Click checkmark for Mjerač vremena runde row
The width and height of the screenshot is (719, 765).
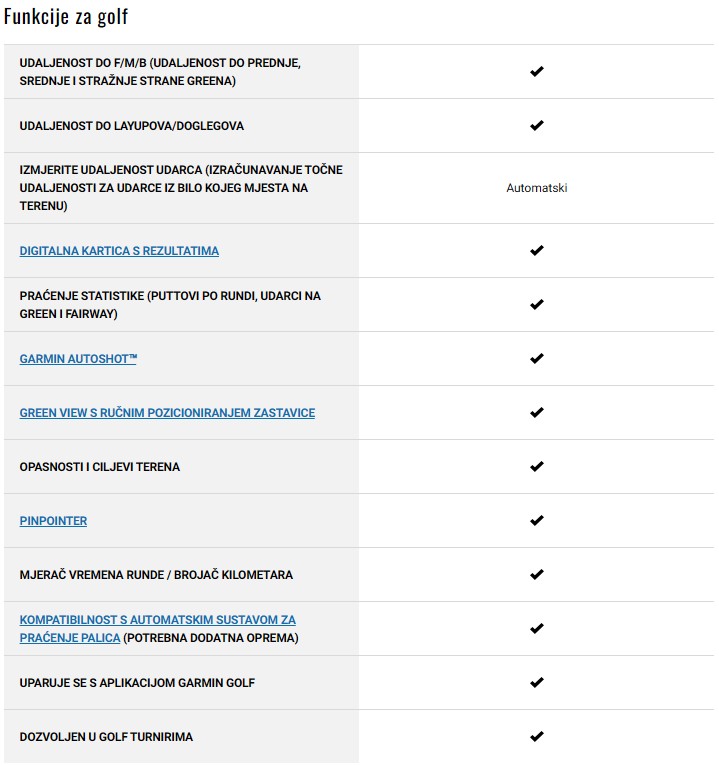537,575
